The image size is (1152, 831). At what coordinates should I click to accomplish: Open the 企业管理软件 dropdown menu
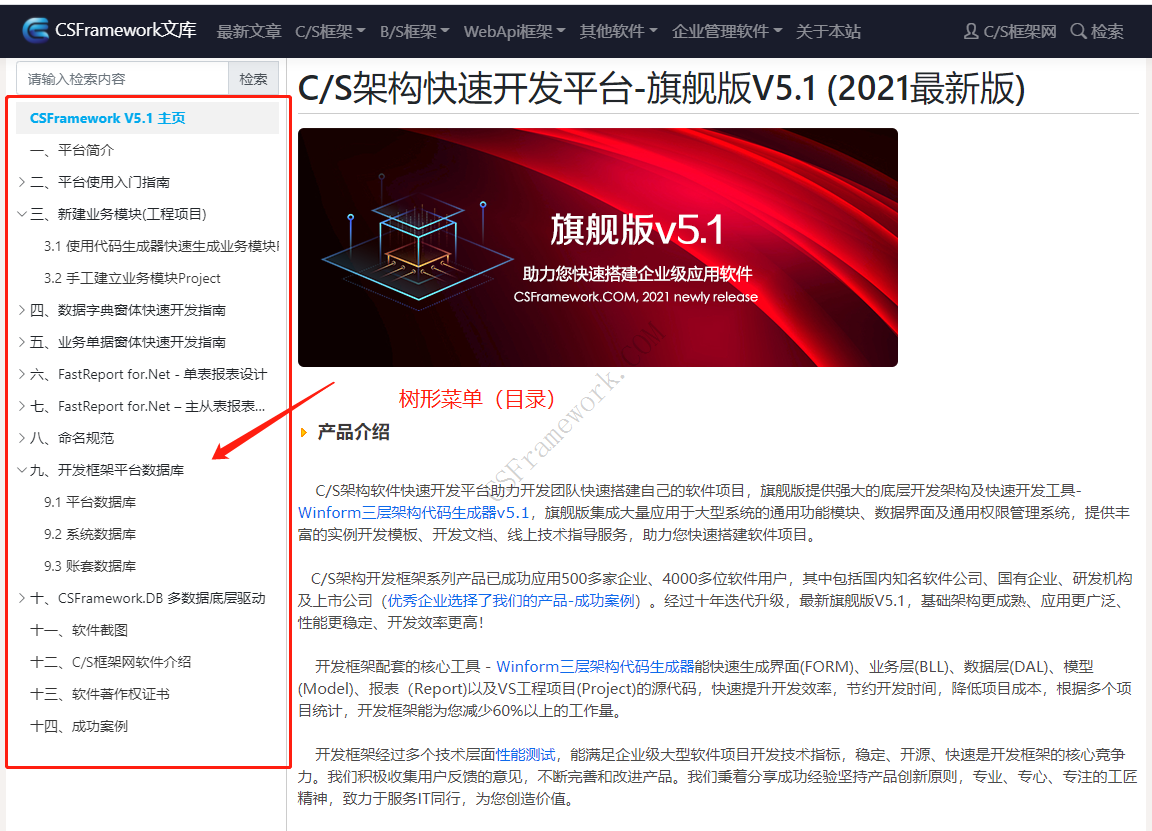tap(727, 32)
